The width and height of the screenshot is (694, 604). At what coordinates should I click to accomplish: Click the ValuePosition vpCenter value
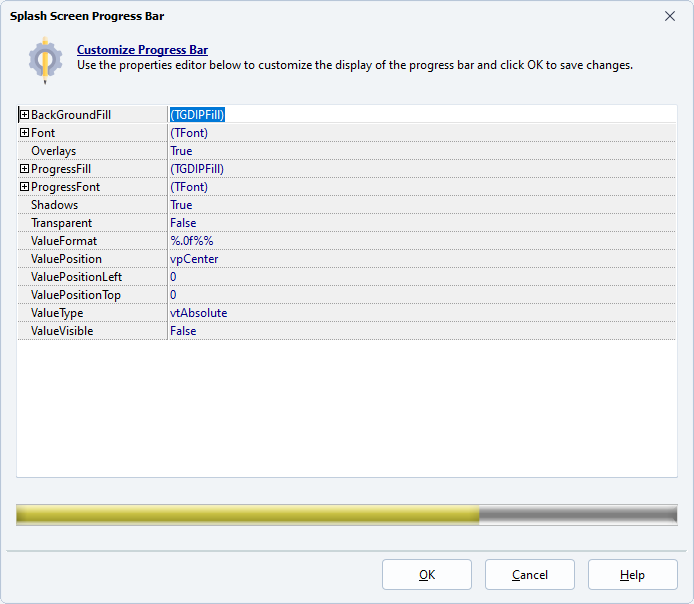194,259
